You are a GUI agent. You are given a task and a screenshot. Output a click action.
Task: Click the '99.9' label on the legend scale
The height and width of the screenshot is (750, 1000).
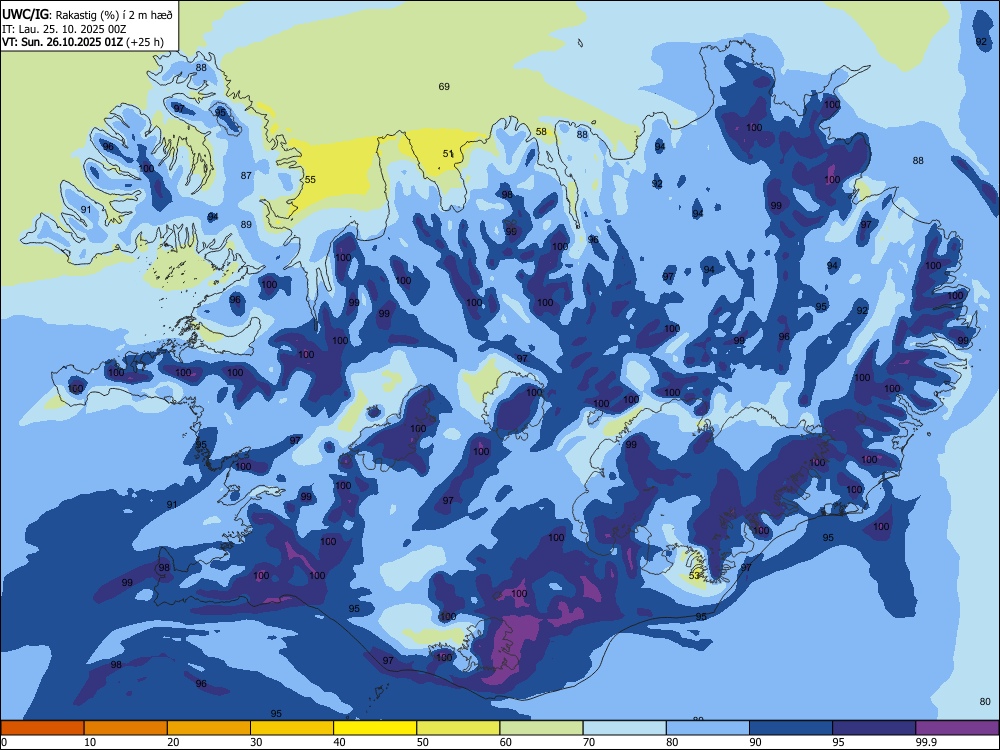click(926, 742)
